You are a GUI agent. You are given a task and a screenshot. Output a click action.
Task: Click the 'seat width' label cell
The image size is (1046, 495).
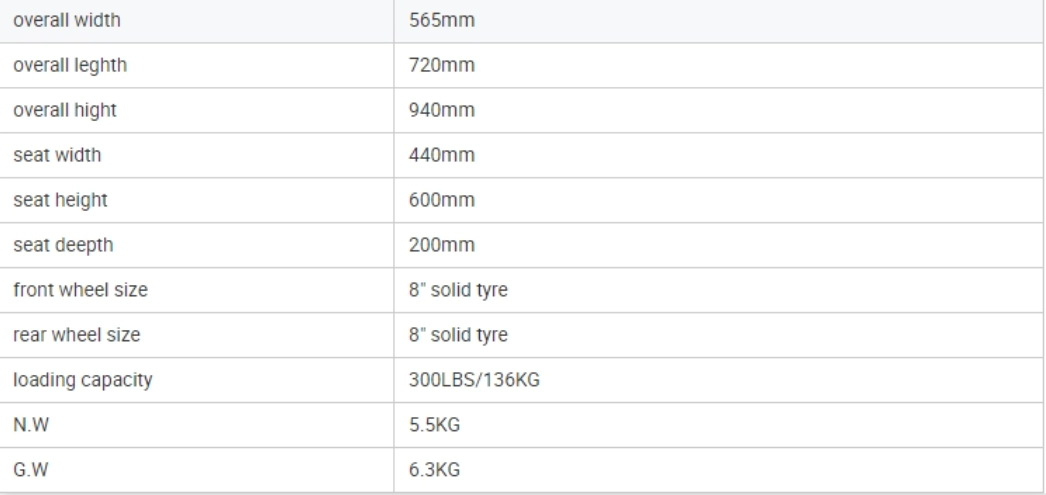pyautogui.click(x=197, y=155)
